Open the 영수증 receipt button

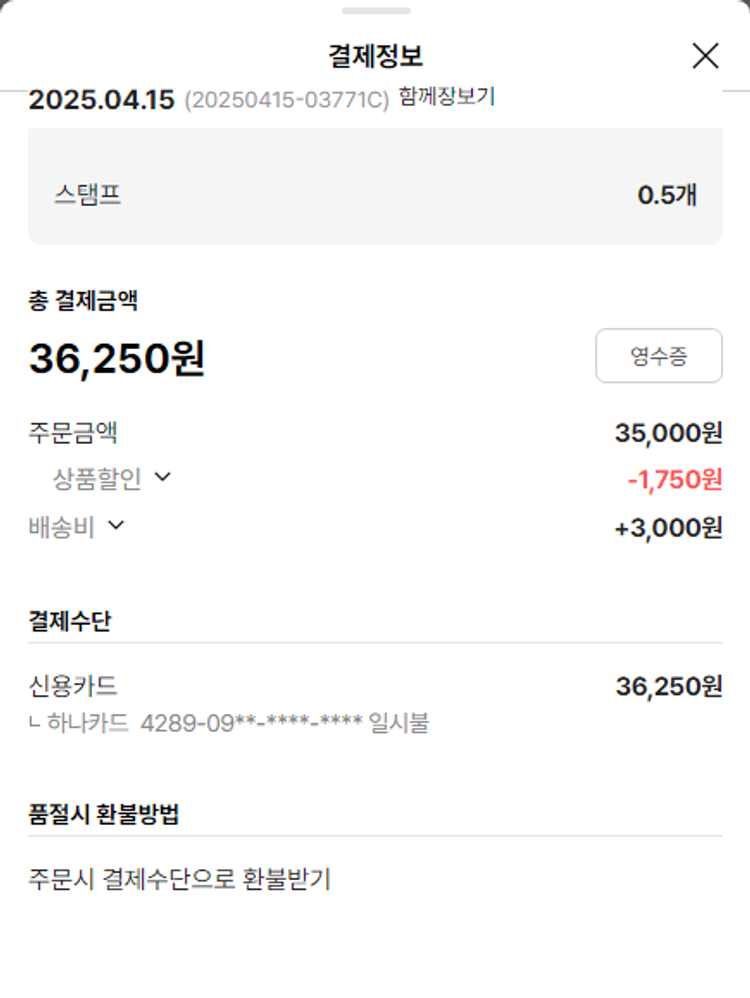[x=658, y=356]
